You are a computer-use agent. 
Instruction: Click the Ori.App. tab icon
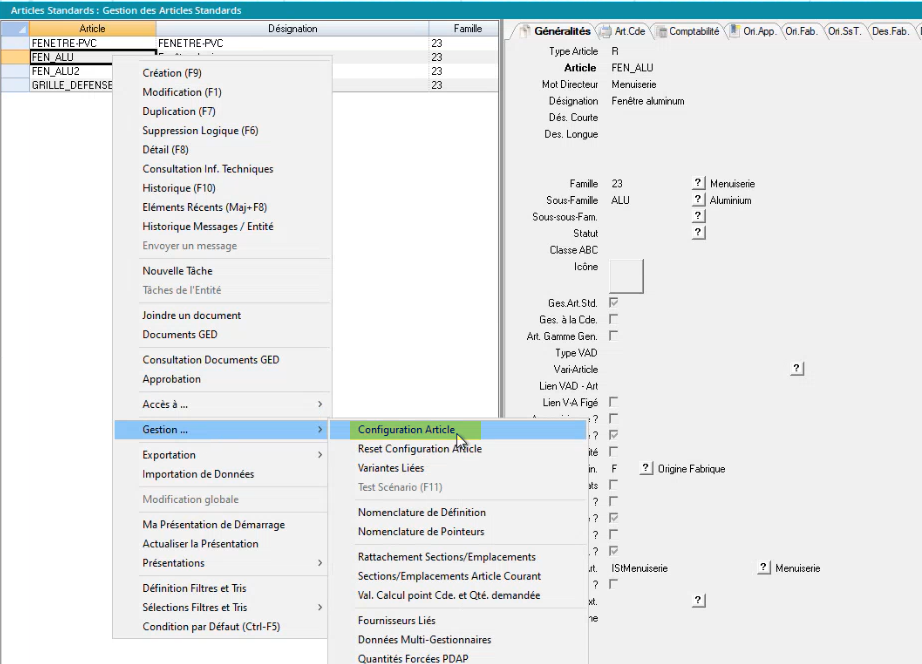pos(734,32)
